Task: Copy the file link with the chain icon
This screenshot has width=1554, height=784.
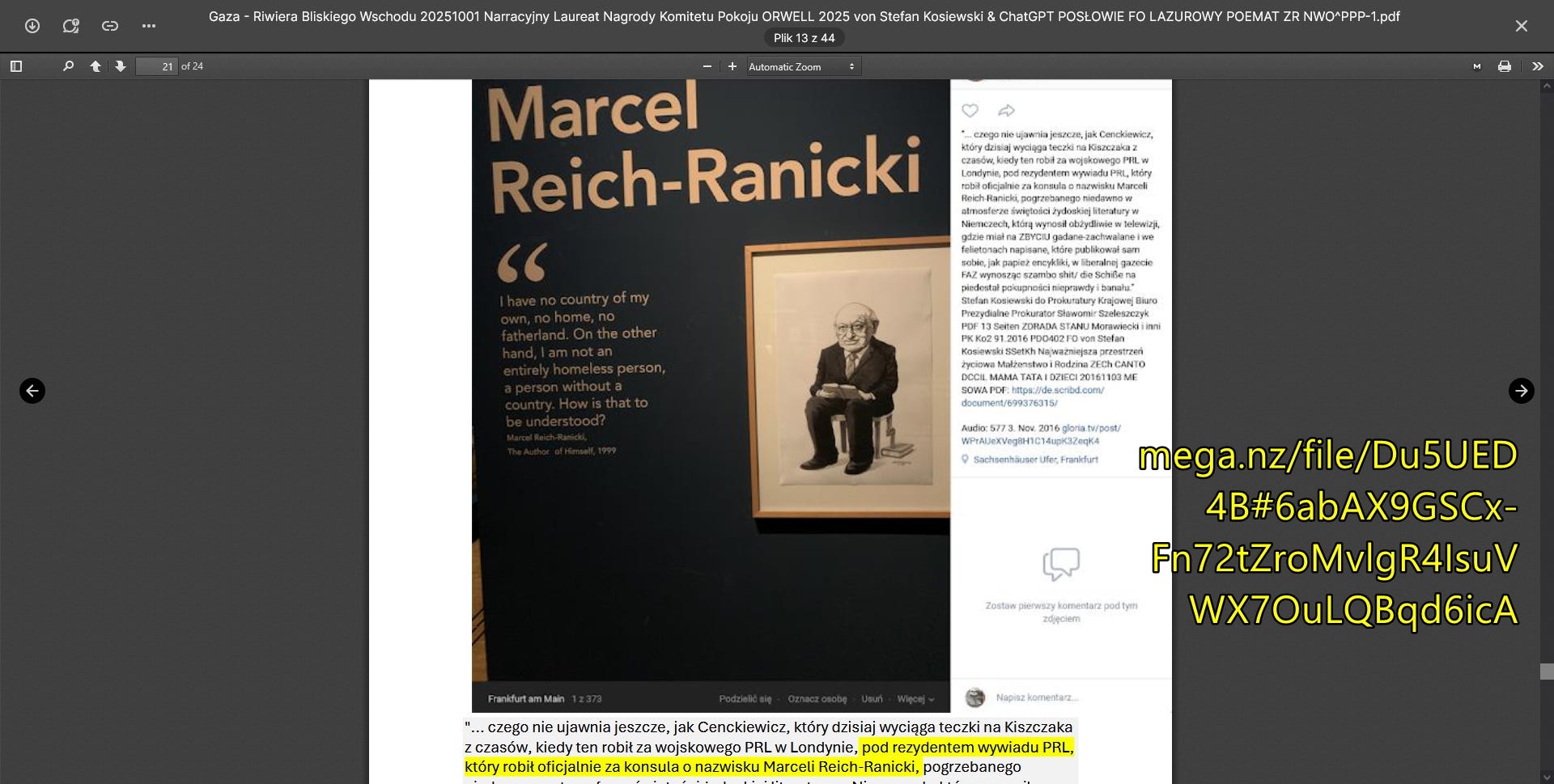Action: click(x=110, y=26)
